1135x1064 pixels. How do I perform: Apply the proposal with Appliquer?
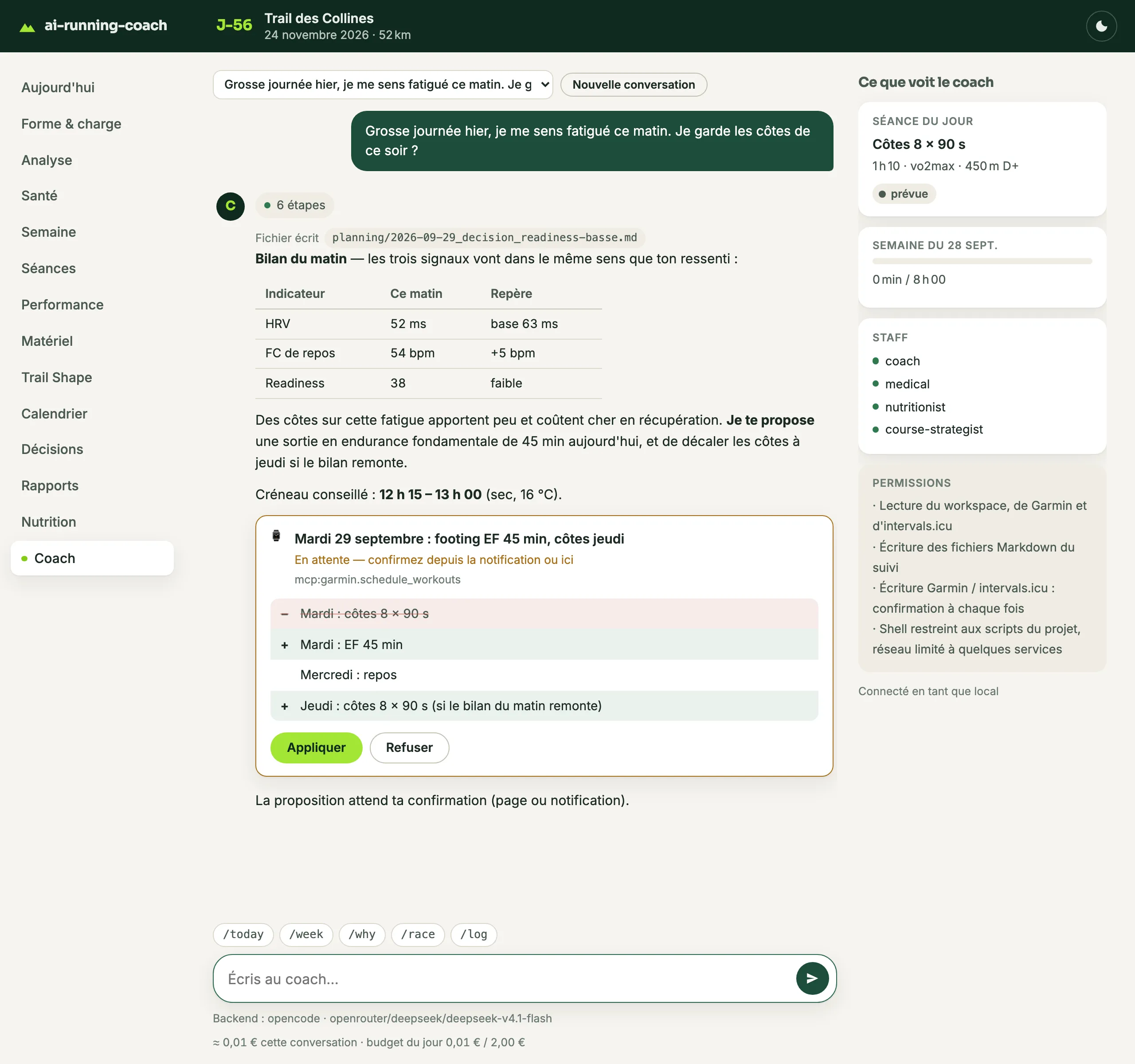pos(316,748)
